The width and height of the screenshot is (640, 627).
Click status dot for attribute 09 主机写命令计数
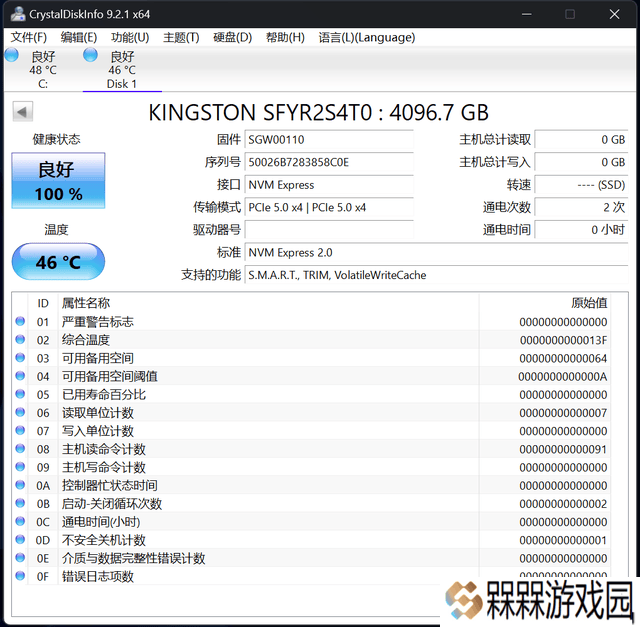coord(20,467)
